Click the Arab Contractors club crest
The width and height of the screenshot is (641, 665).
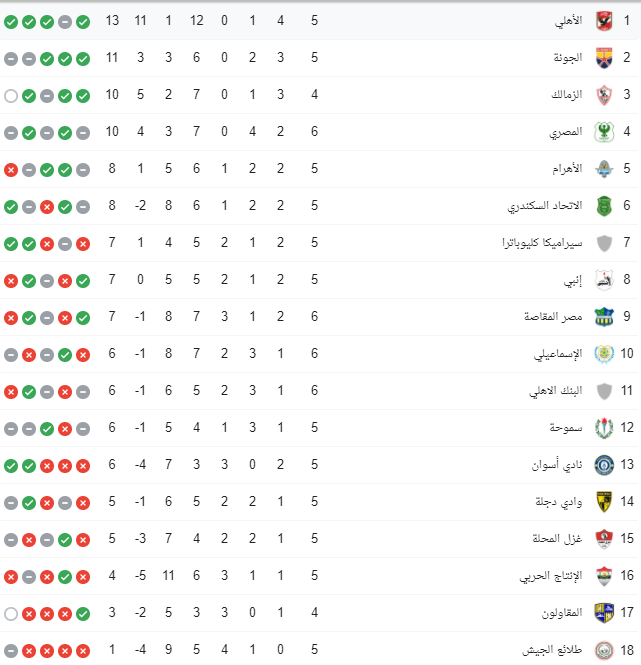coord(604,613)
